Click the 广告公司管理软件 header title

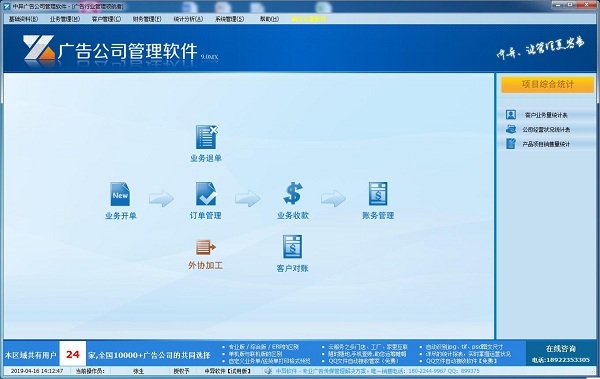click(x=127, y=51)
